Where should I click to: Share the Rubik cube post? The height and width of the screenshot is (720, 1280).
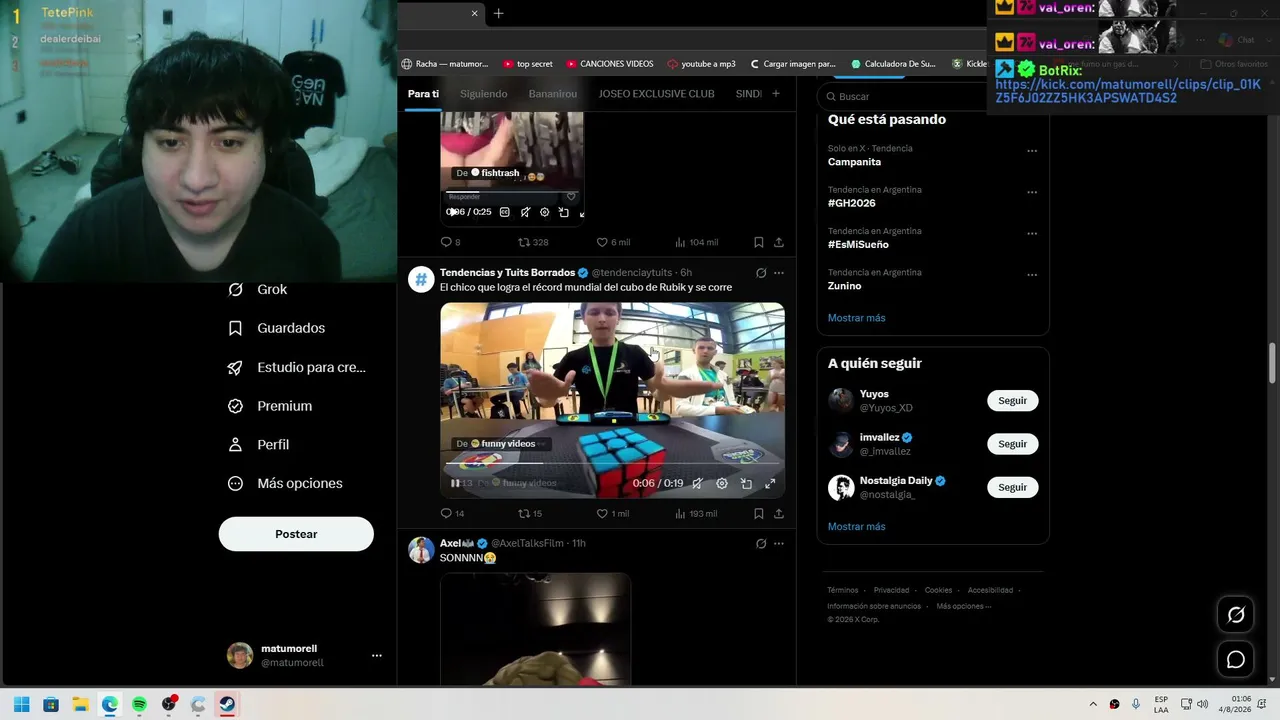pyautogui.click(x=779, y=514)
